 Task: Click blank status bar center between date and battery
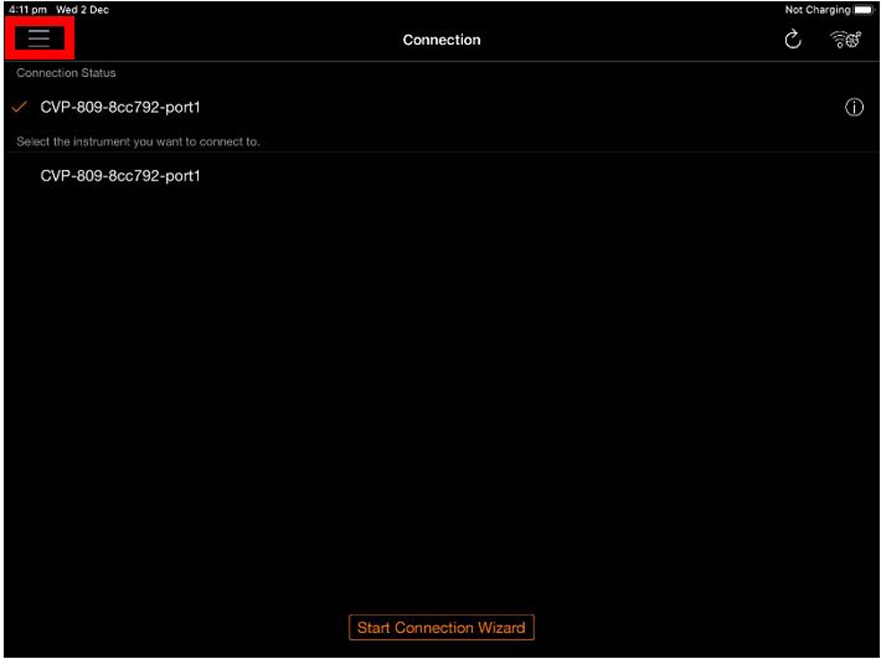440,10
